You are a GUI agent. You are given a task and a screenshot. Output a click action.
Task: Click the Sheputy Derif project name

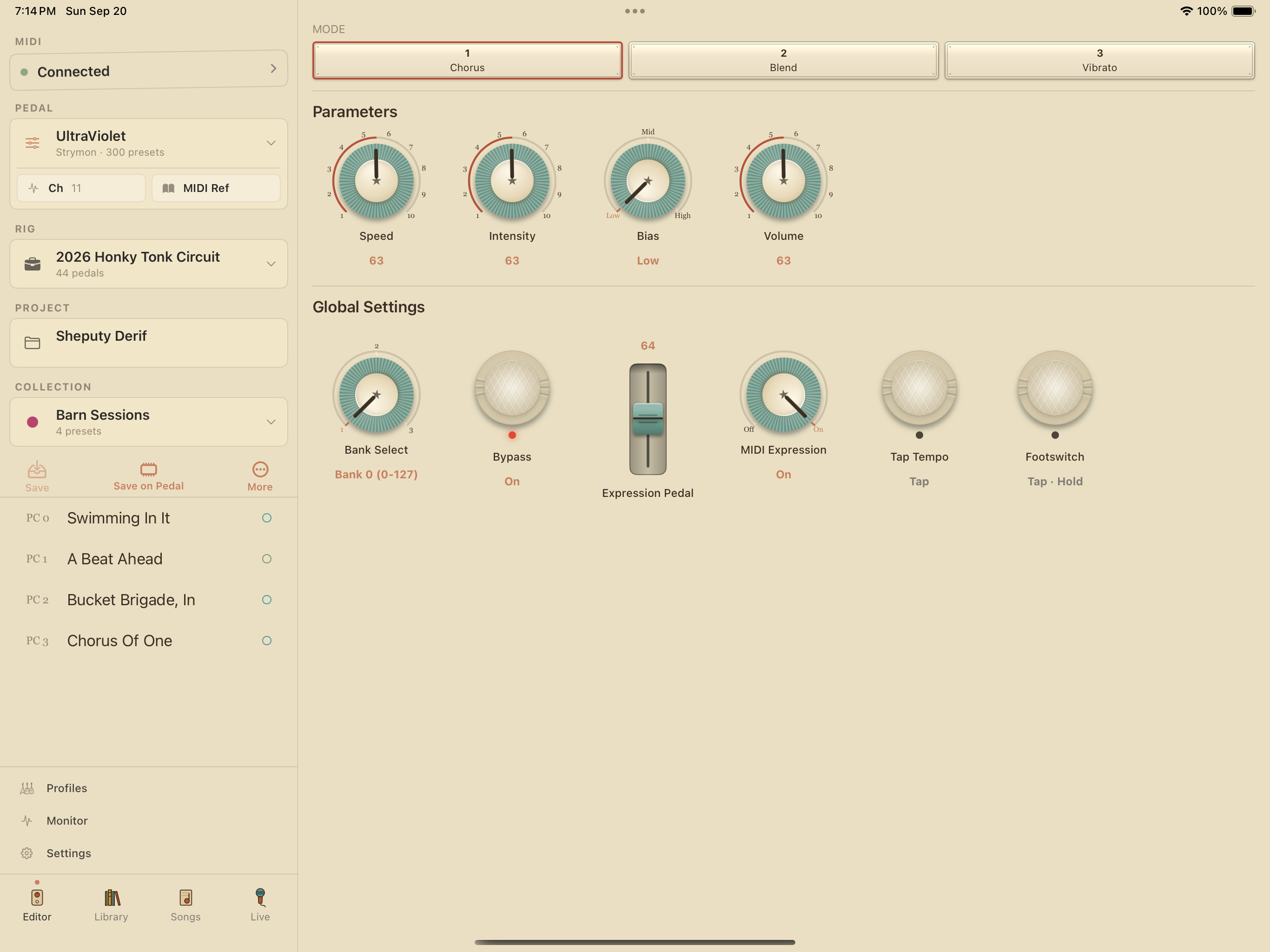[x=101, y=336]
